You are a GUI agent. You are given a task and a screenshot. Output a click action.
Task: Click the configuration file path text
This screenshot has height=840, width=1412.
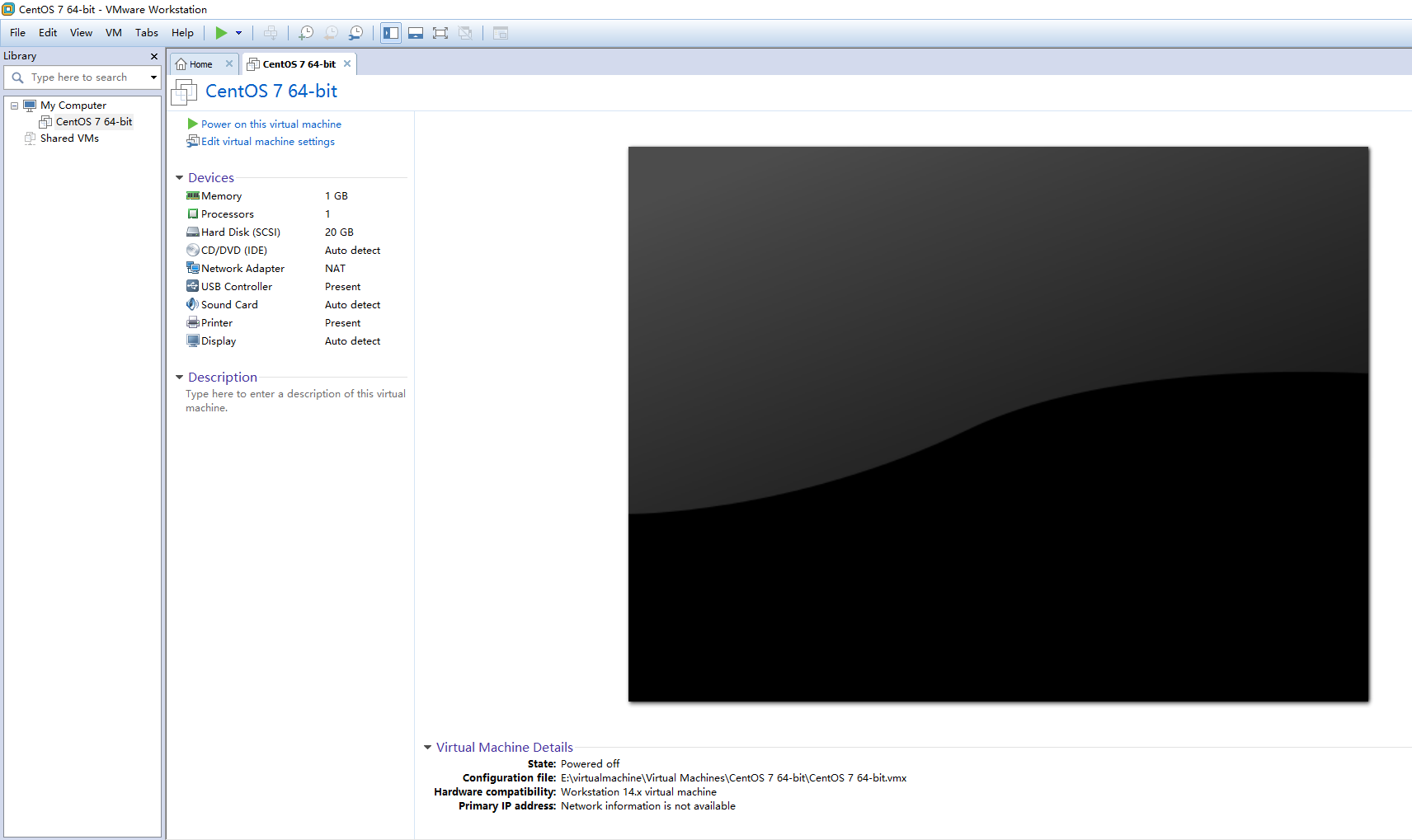pos(734,778)
